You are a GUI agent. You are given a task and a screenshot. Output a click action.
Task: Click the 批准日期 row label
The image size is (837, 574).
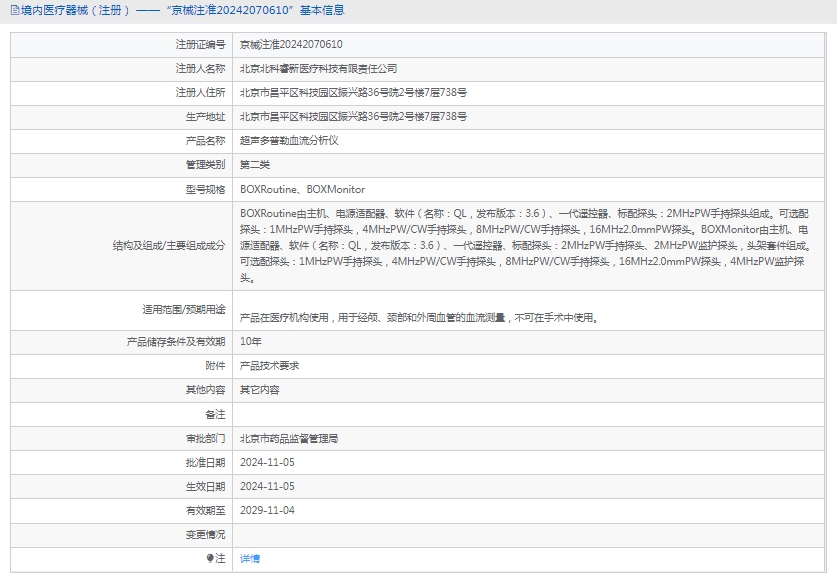(205, 462)
